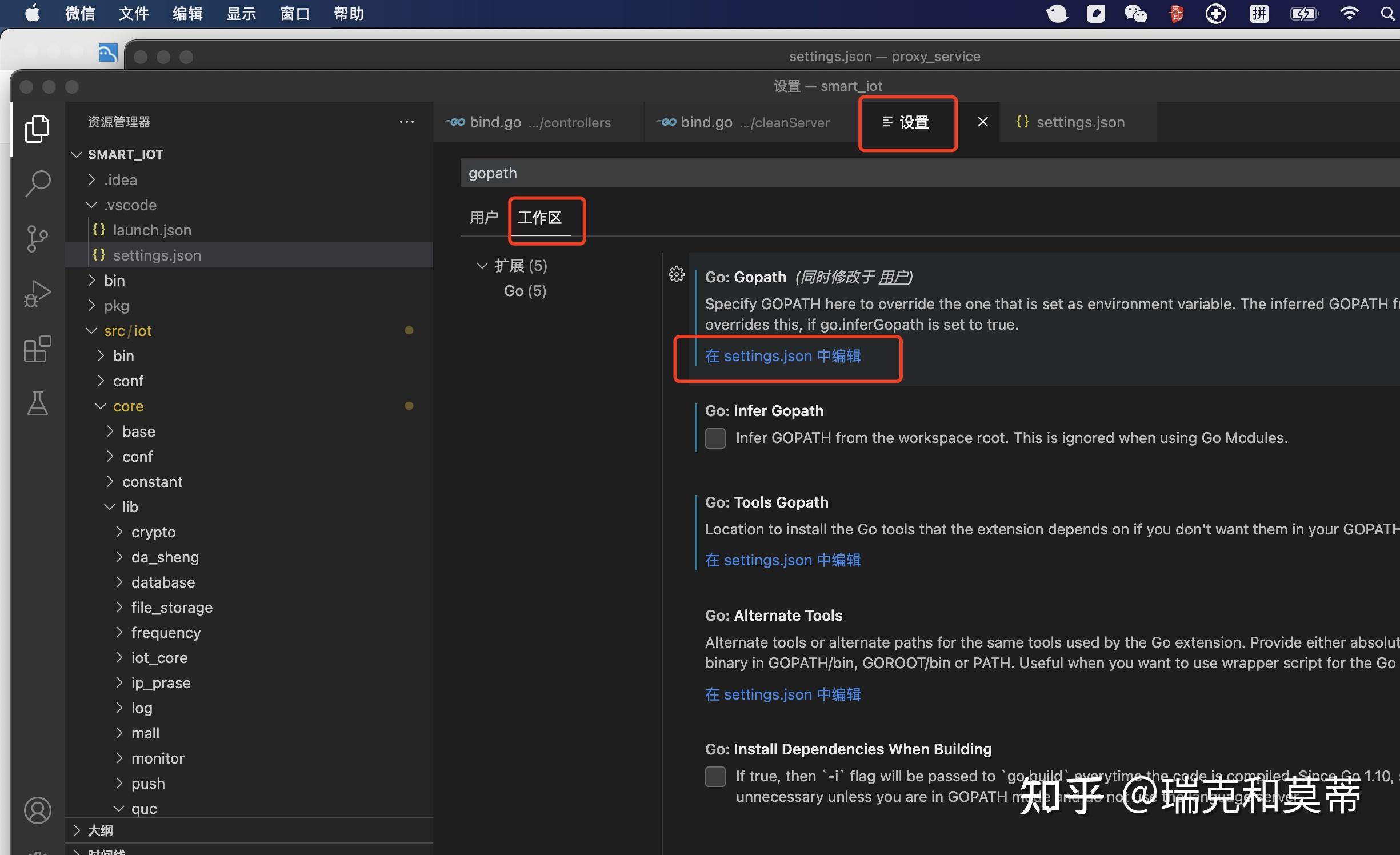Viewport: 1400px width, 855px height.
Task: Open the Accounts icon at sidebar bottom
Action: [x=37, y=810]
